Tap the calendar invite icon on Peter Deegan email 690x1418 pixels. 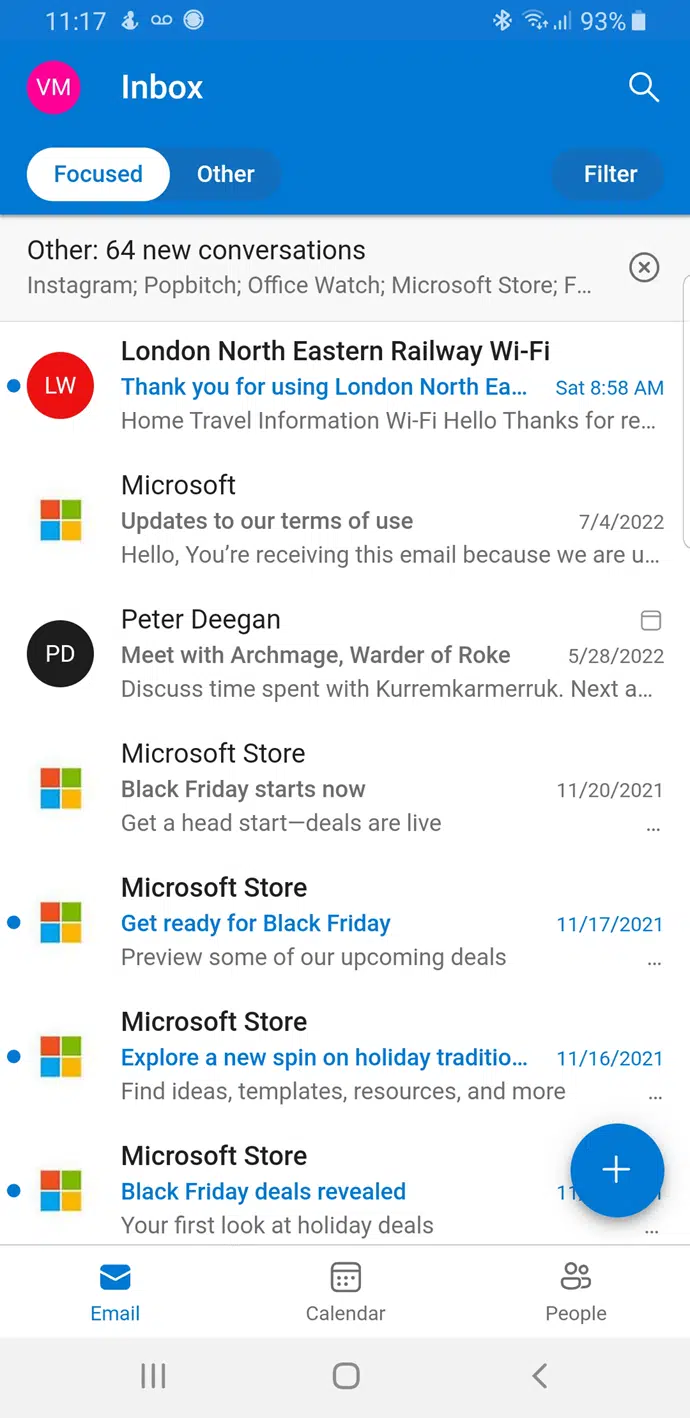point(651,621)
